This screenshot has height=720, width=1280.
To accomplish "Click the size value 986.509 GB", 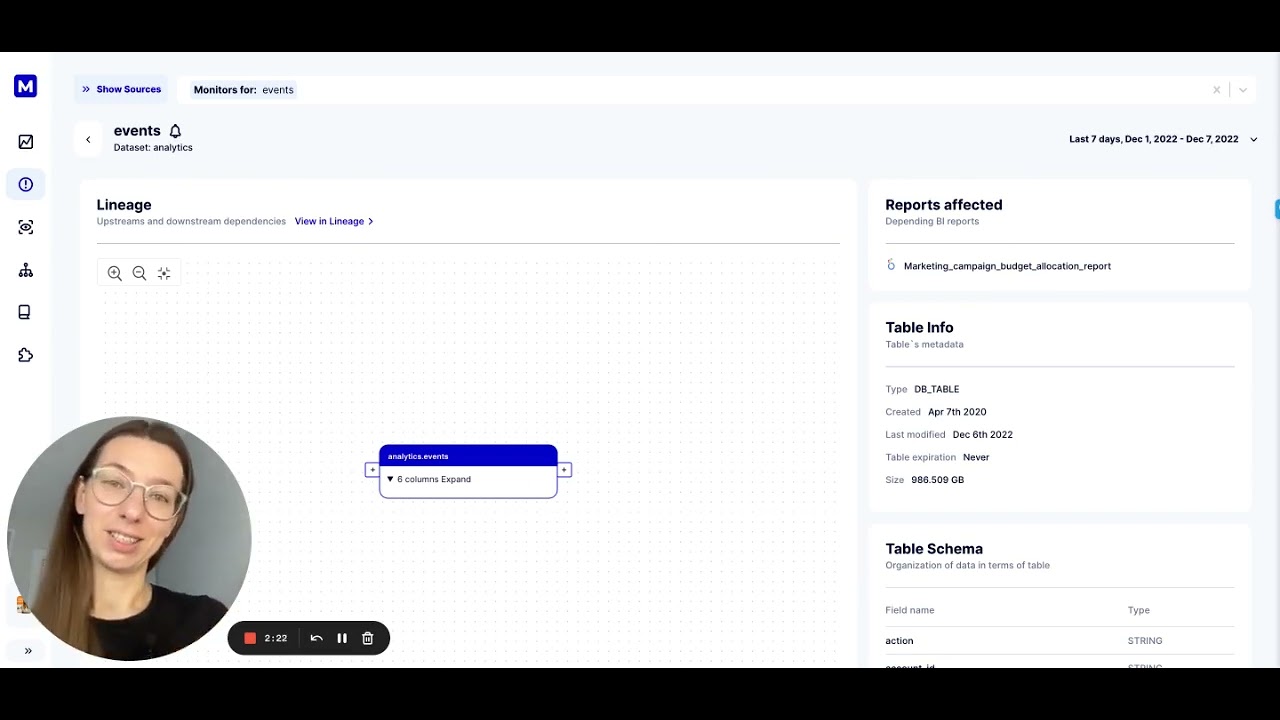I will (x=937, y=480).
